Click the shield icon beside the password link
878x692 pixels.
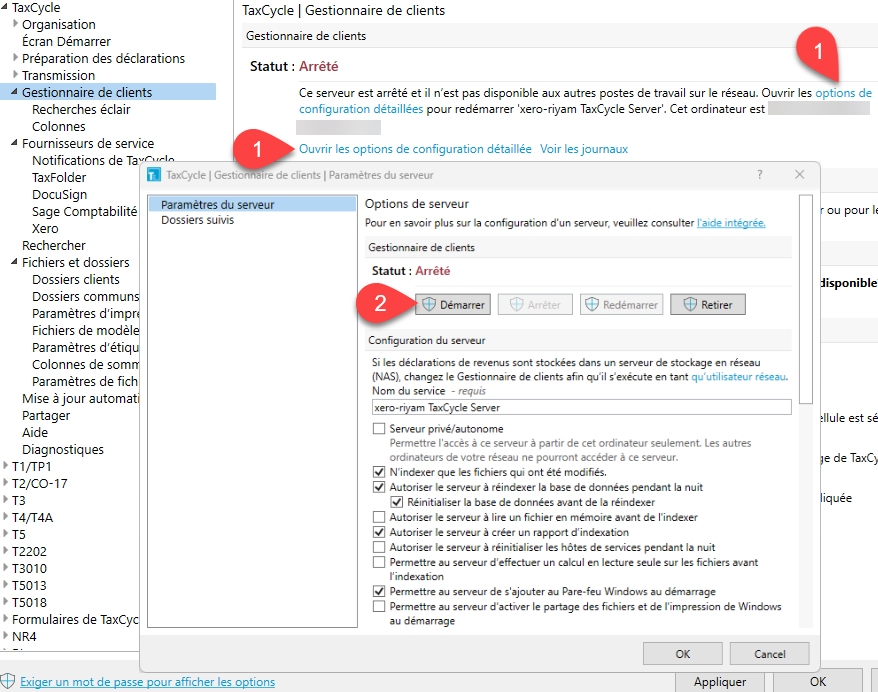(x=7, y=681)
